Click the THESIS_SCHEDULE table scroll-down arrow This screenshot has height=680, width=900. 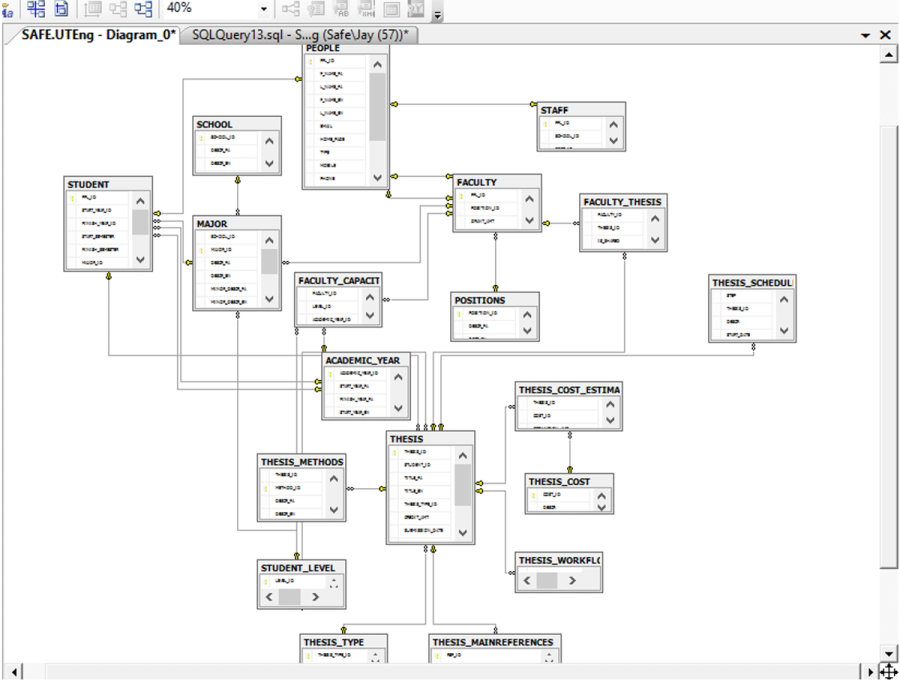[784, 331]
